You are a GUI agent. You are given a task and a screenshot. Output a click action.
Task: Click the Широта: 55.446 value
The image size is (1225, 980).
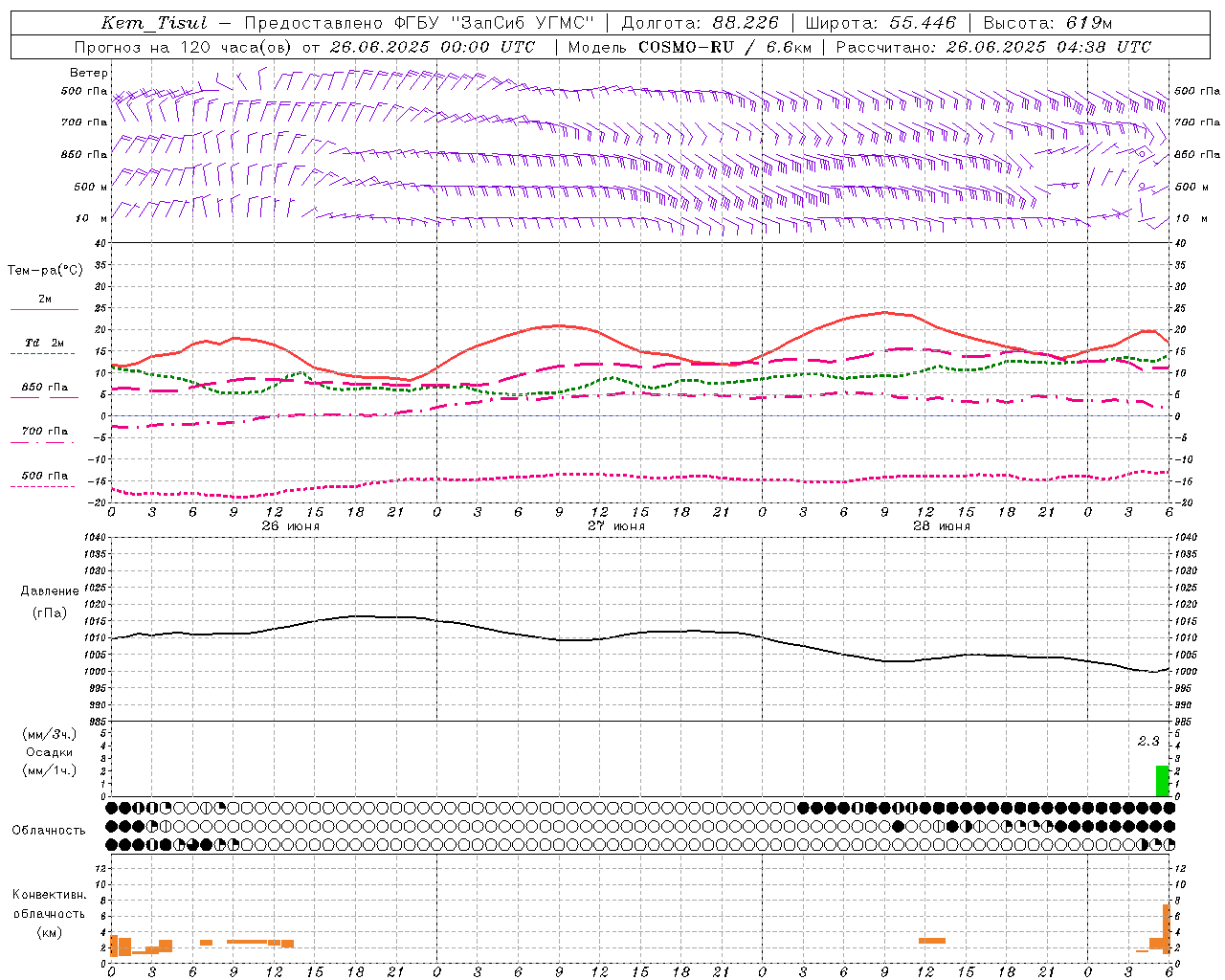(x=880, y=23)
